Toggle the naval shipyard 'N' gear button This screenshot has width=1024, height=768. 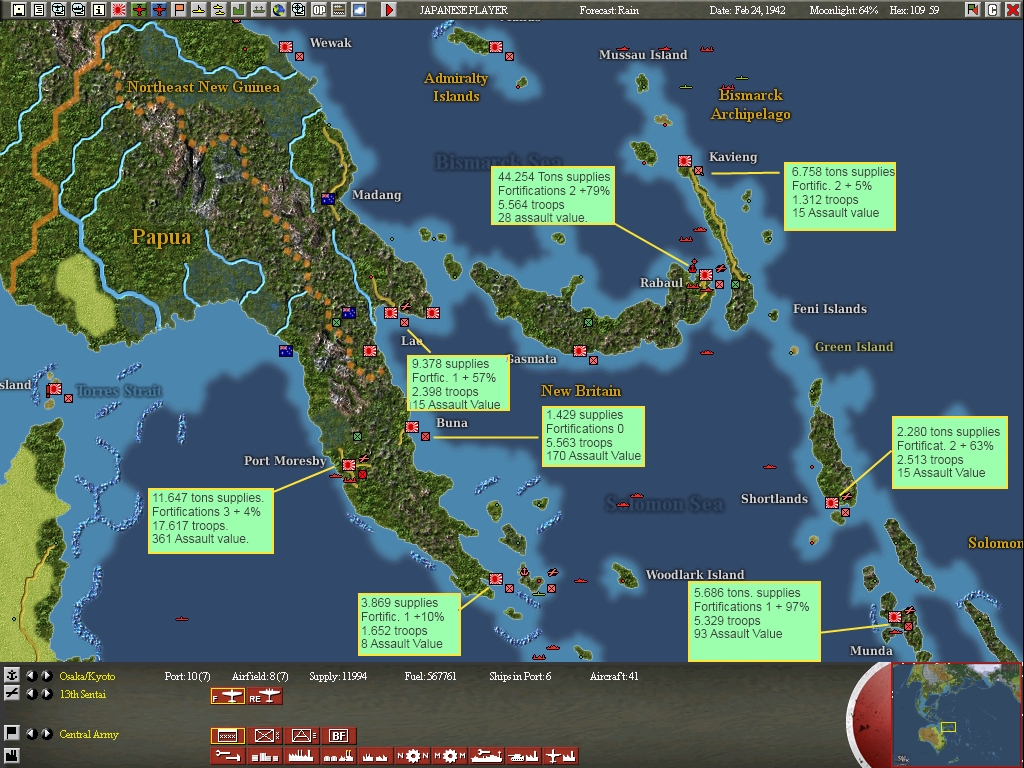412,756
